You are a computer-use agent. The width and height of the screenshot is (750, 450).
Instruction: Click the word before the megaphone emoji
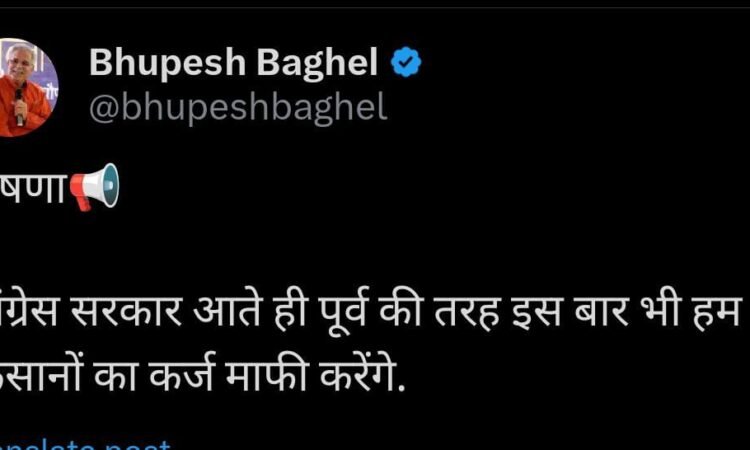tap(32, 188)
